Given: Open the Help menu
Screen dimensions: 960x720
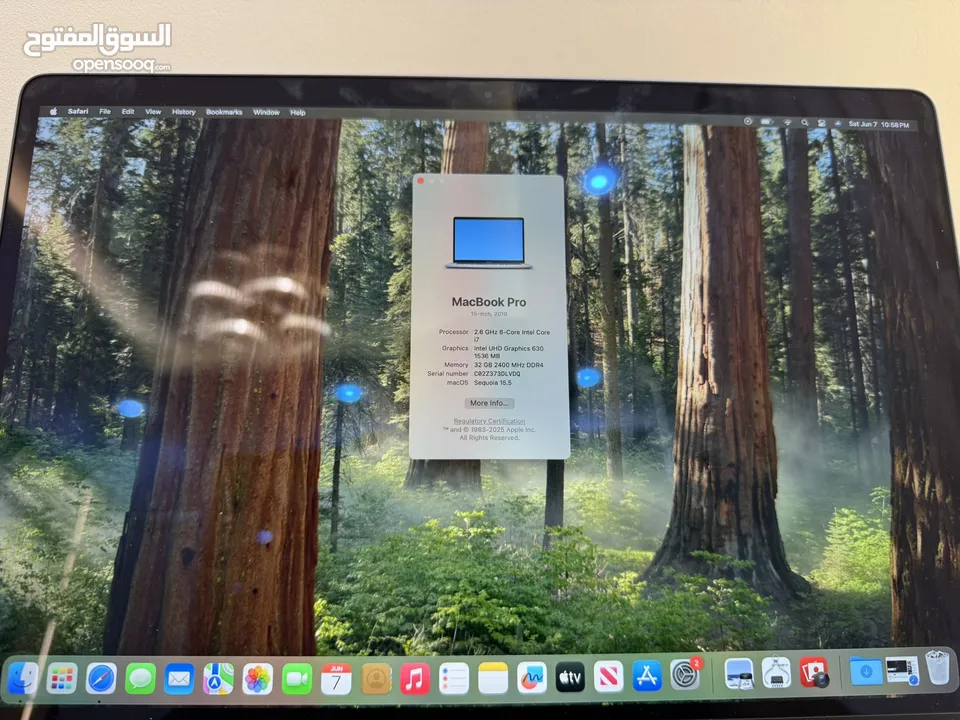Looking at the screenshot, I should pyautogui.click(x=298, y=113).
